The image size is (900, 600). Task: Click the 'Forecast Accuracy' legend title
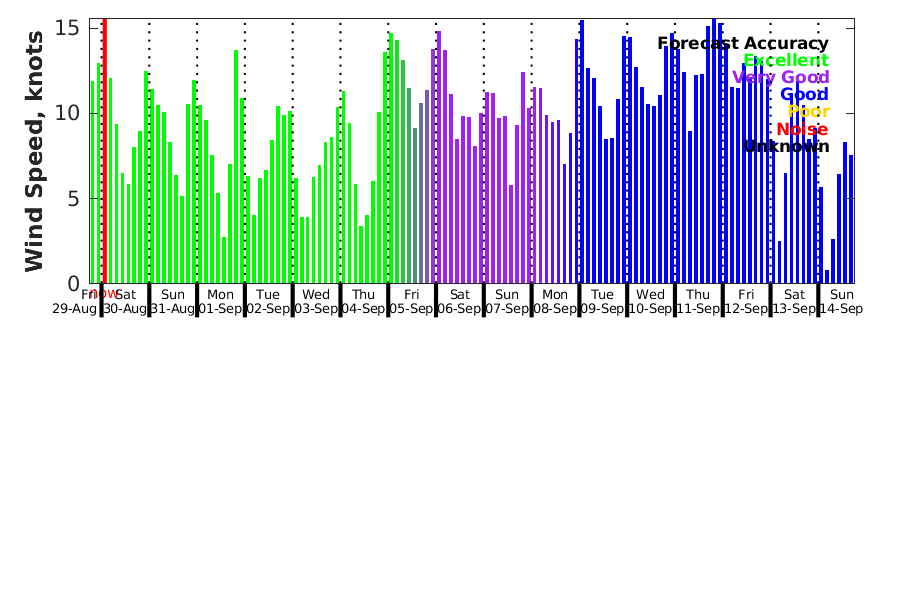[742, 44]
